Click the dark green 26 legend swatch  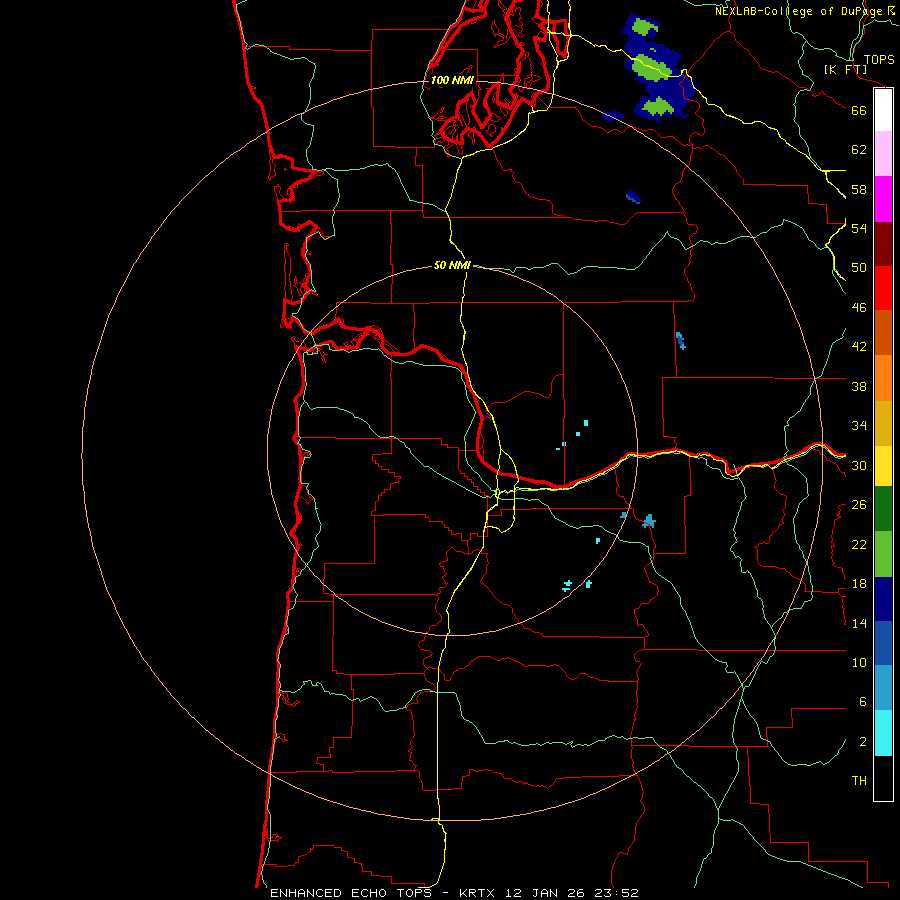883,509
